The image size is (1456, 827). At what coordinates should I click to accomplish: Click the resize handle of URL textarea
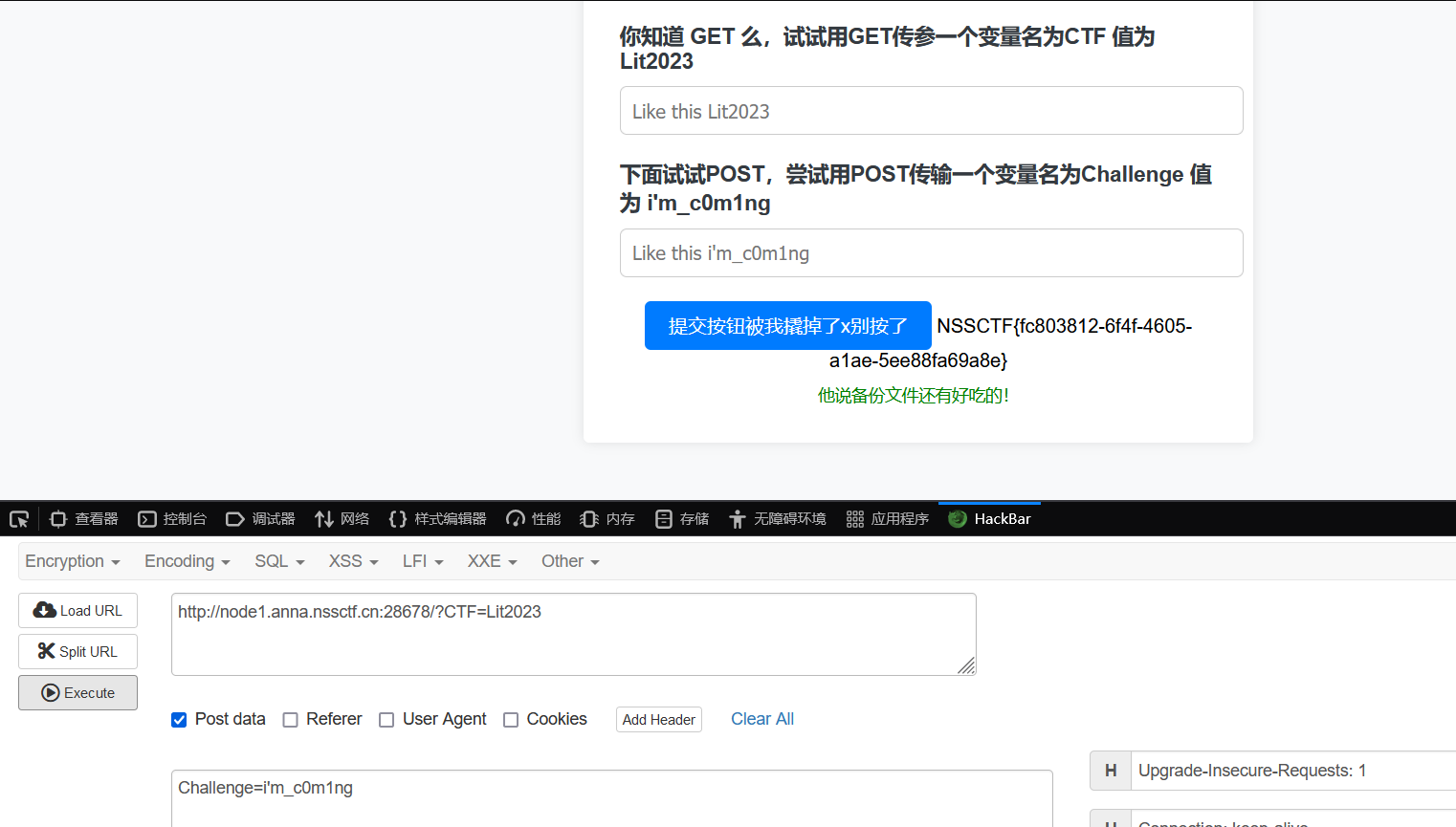[966, 665]
